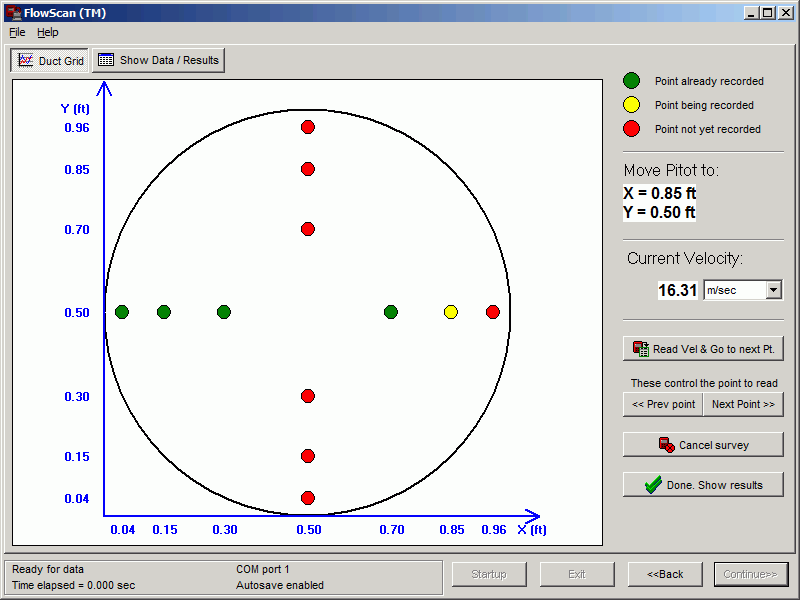Image resolution: width=800 pixels, height=600 pixels.
Task: Click the green point at X=0.70
Action: coord(391,312)
